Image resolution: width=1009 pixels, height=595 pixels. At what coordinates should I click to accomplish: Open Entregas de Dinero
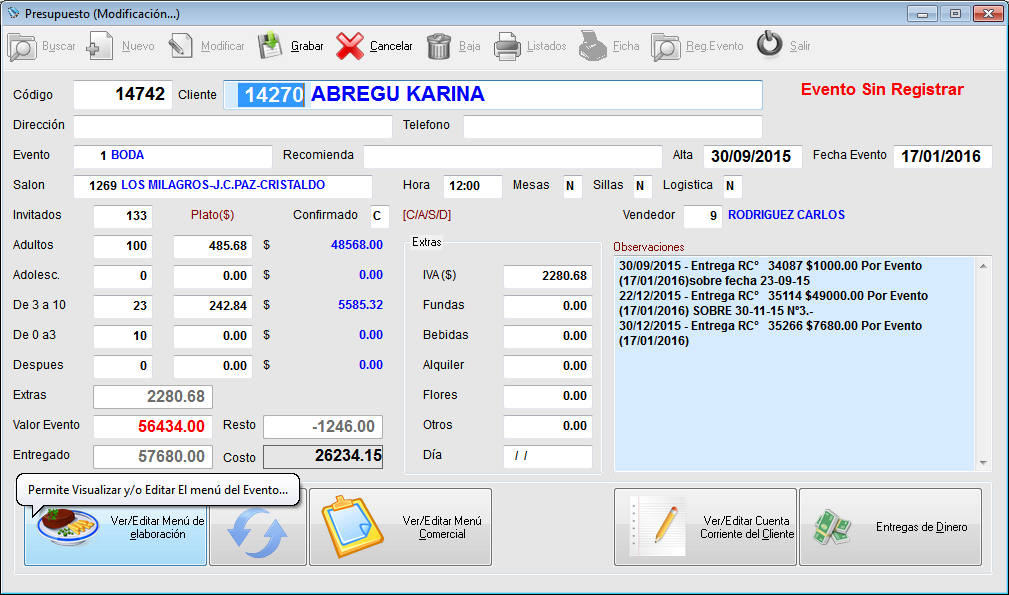point(891,527)
